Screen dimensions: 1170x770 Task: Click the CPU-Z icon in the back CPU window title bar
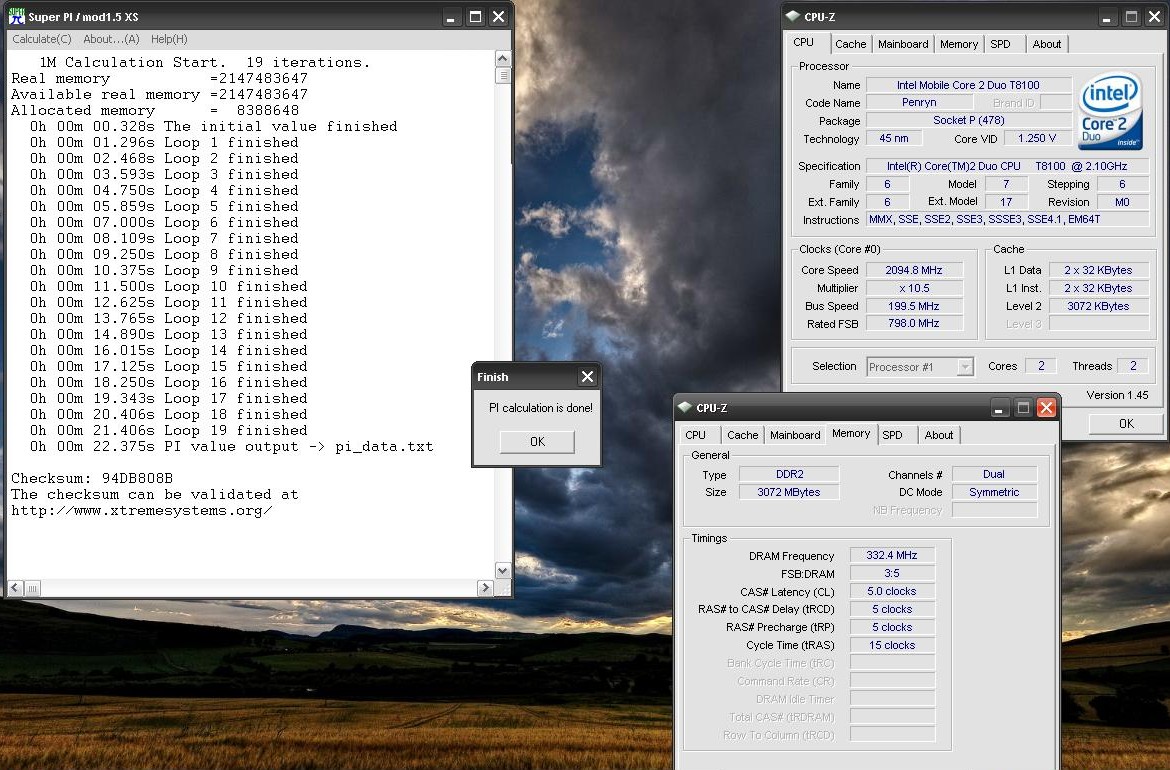792,16
